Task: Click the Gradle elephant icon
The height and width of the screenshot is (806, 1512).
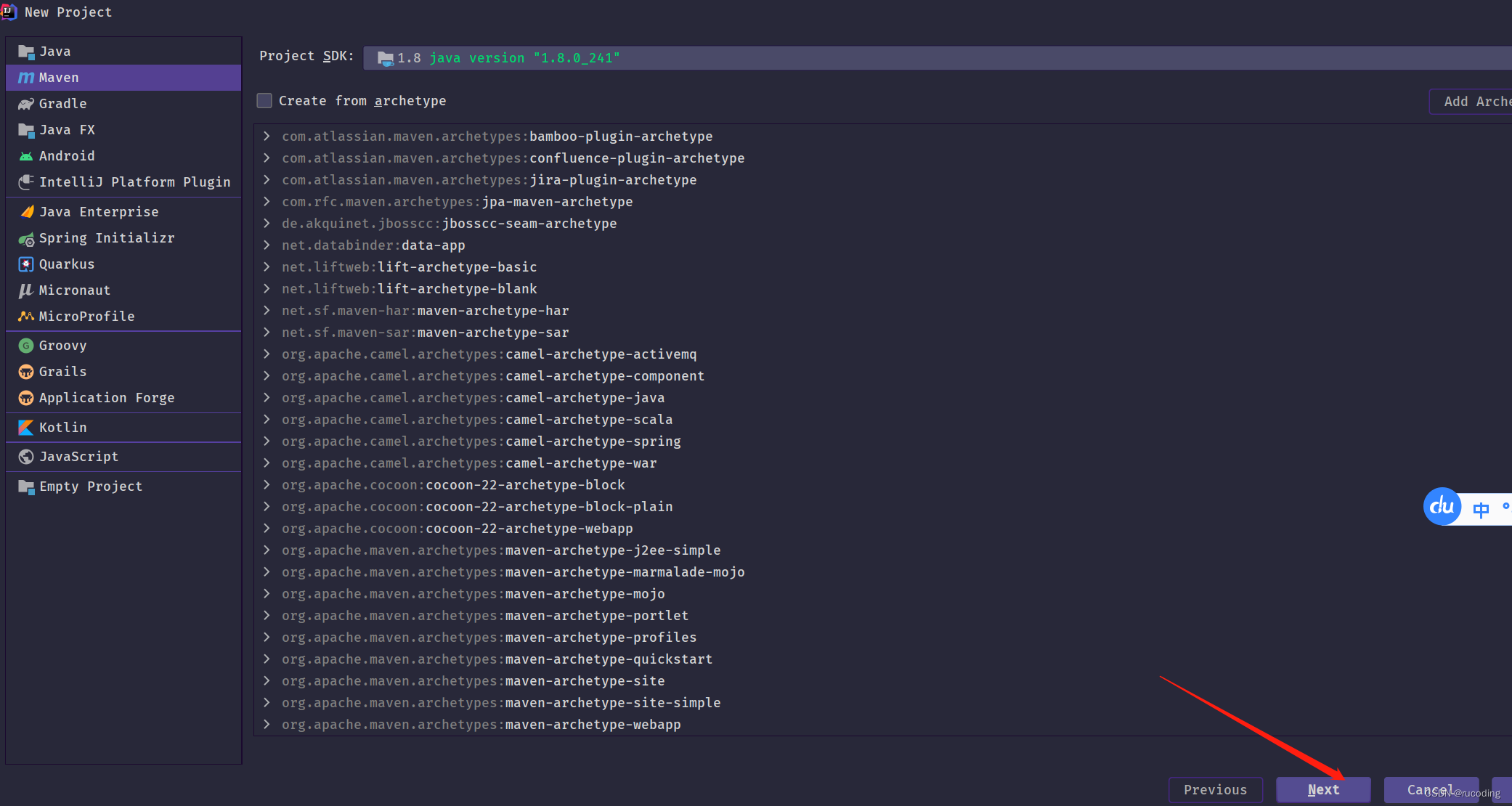Action: pyautogui.click(x=26, y=104)
